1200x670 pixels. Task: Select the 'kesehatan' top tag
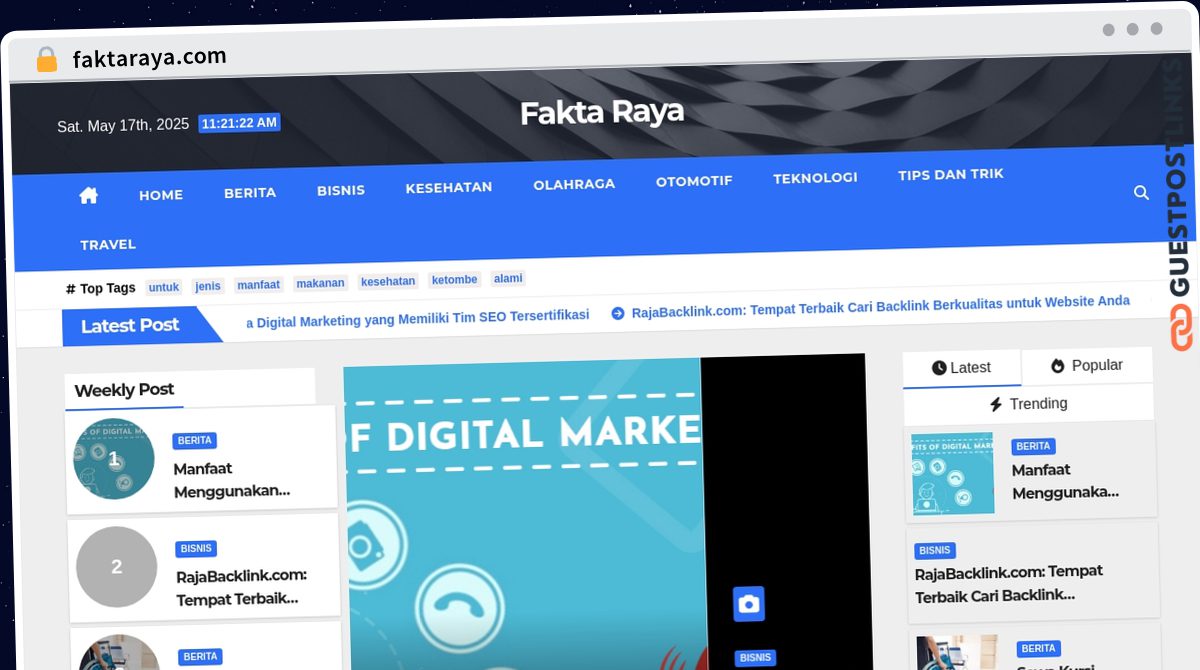click(x=388, y=281)
